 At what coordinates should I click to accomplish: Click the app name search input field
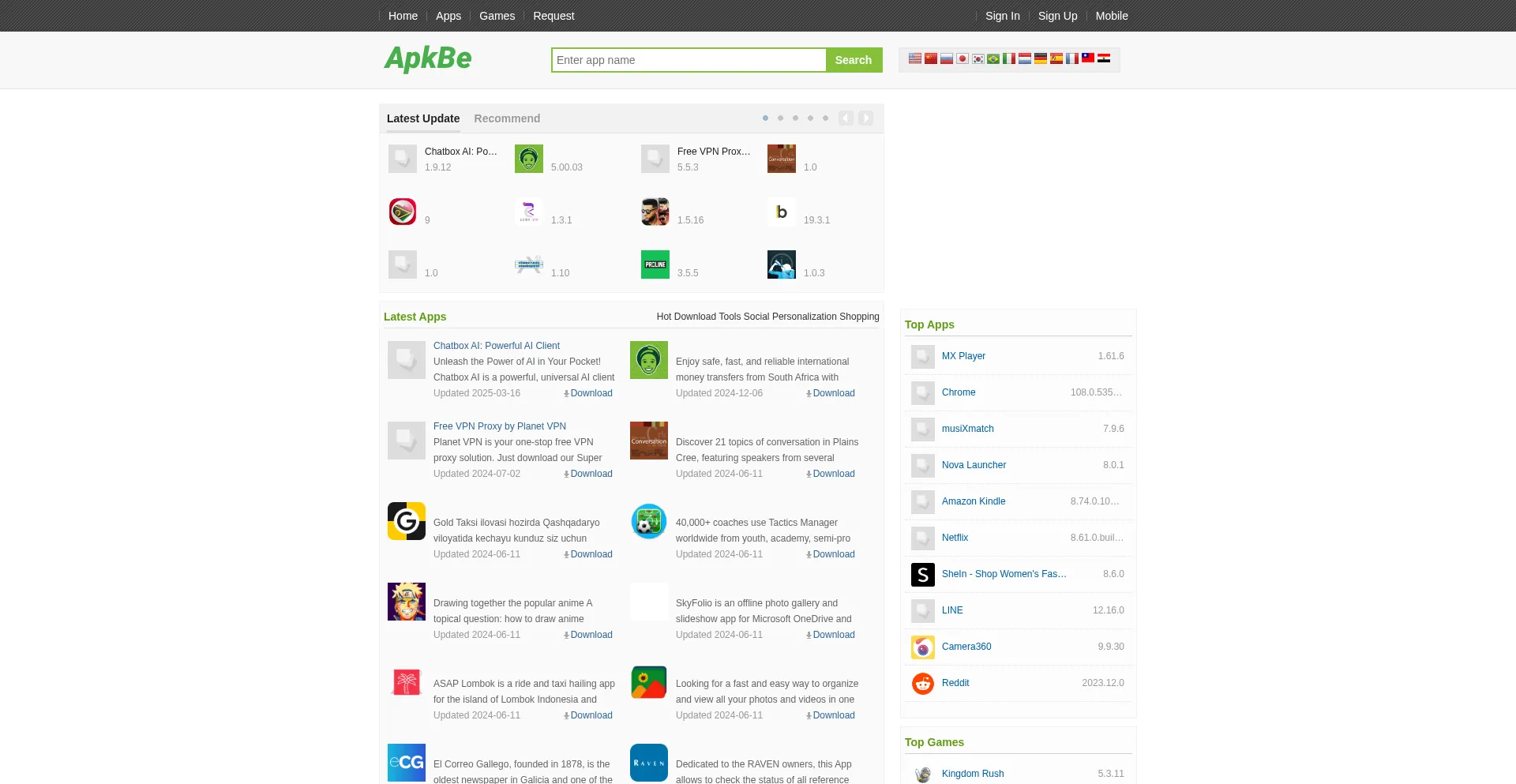click(688, 60)
